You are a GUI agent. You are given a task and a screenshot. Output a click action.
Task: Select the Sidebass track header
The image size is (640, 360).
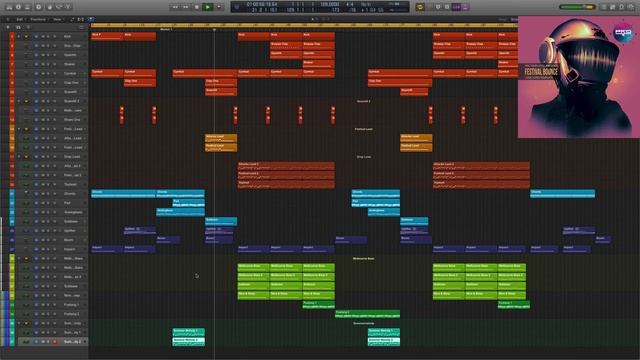(51, 286)
